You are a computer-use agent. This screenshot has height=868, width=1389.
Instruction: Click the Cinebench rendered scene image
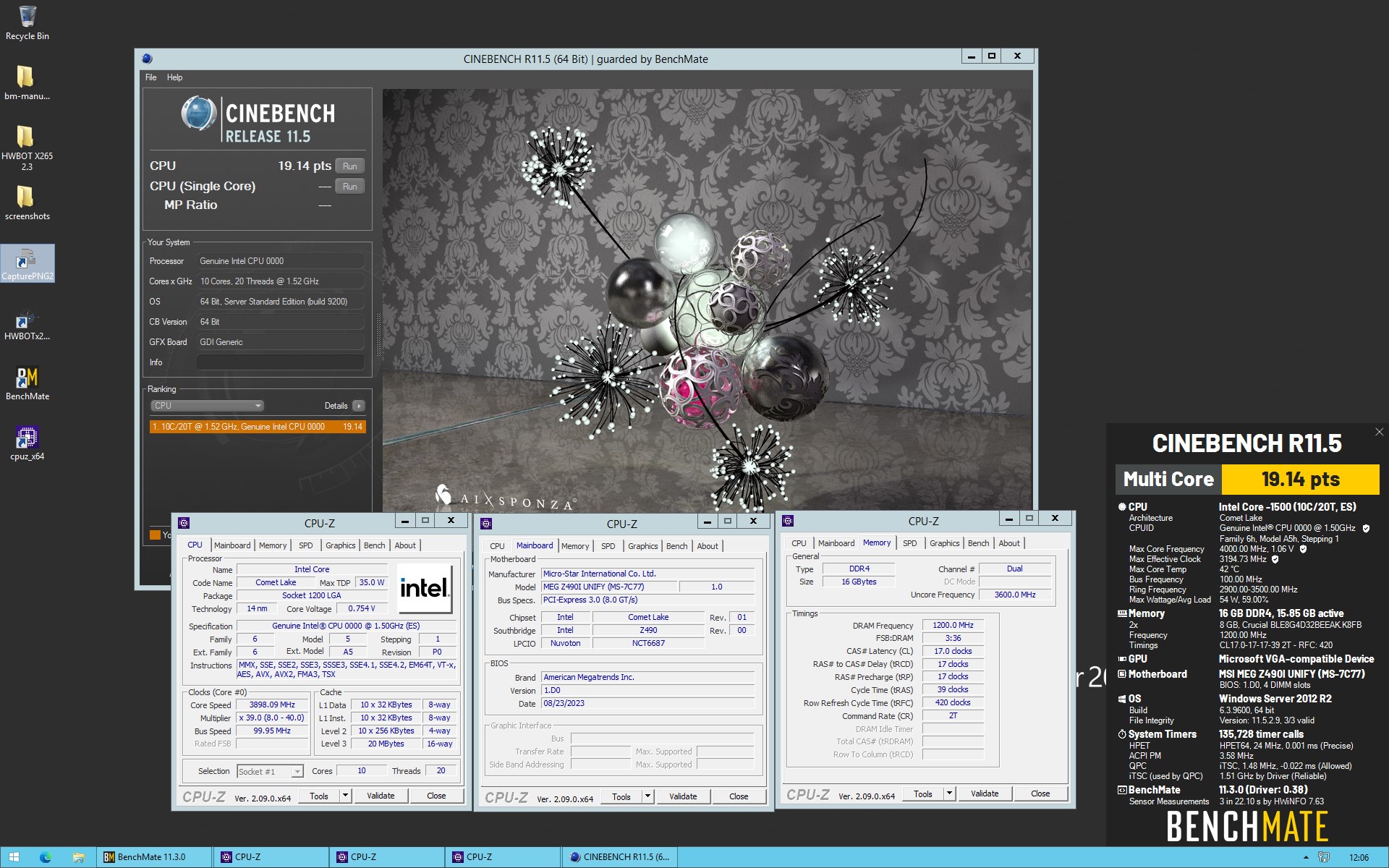tap(707, 300)
